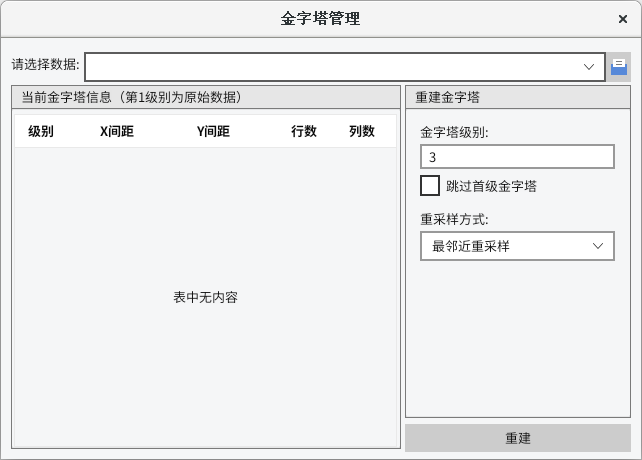Click the chevron arrow of the data selector
642x460 pixels.
tap(590, 66)
